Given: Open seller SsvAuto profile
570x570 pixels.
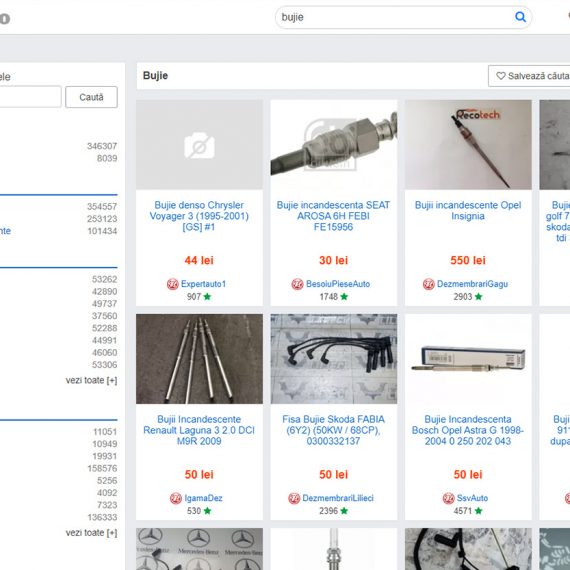Looking at the screenshot, I should point(472,498).
